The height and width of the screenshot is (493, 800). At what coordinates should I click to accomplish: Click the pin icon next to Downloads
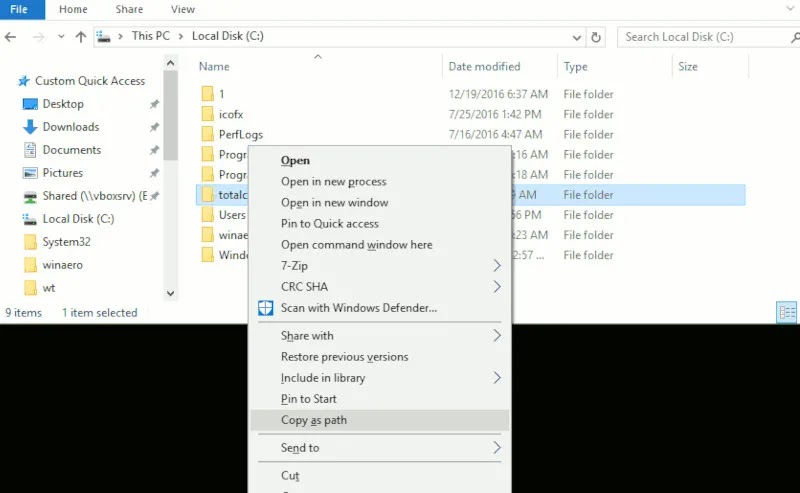point(154,127)
